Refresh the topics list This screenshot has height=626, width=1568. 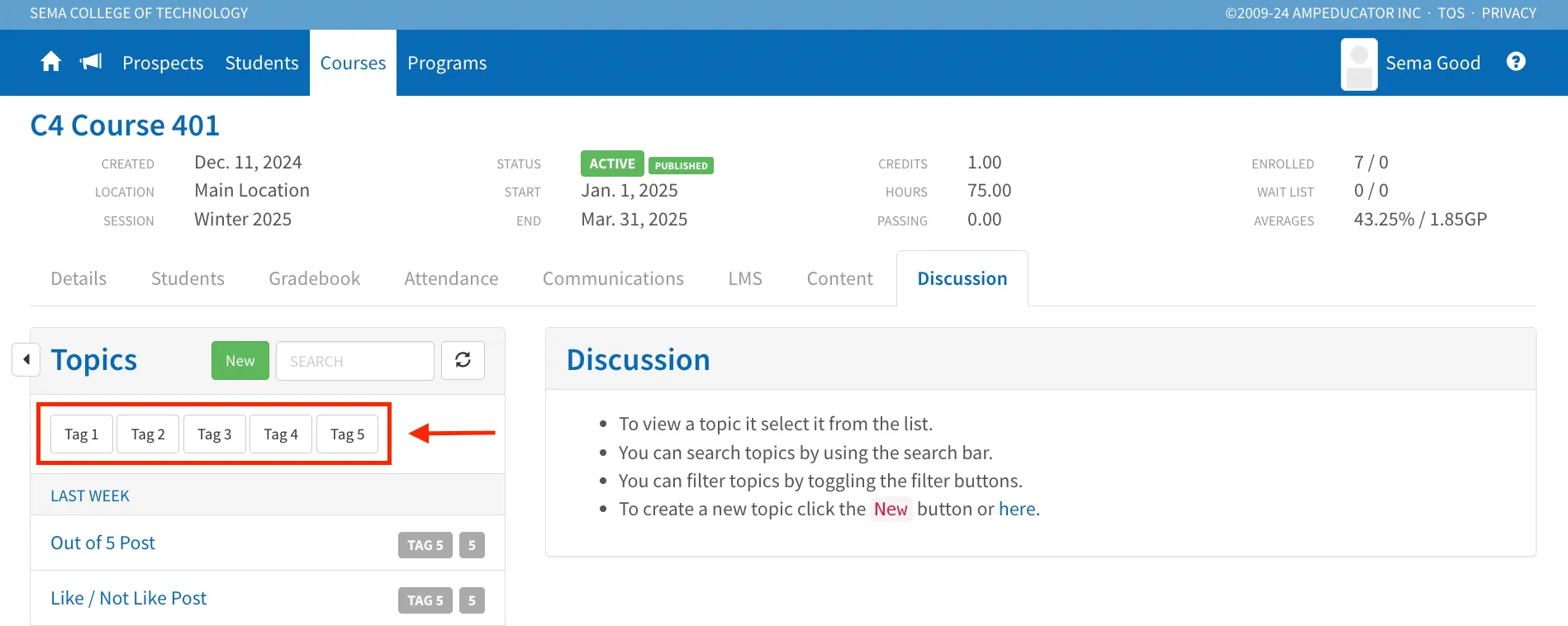(463, 360)
